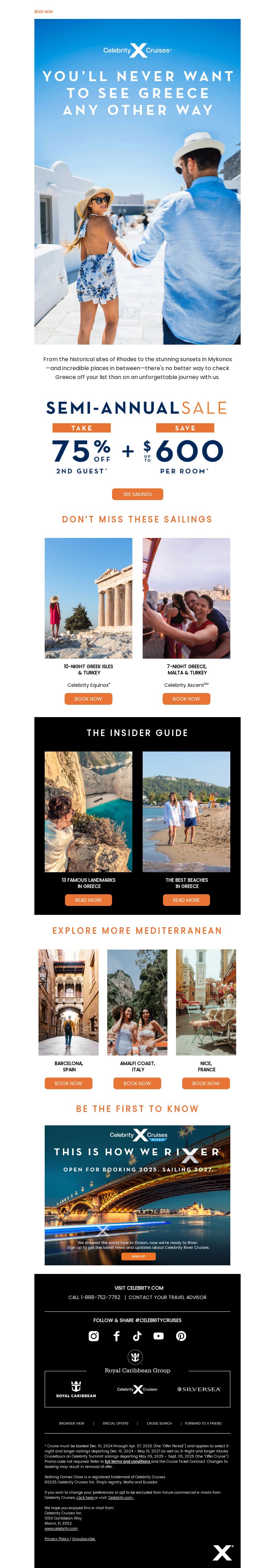The image size is (275, 1568).
Task: Click the Silversea logo in footer
Action: (x=199, y=1389)
